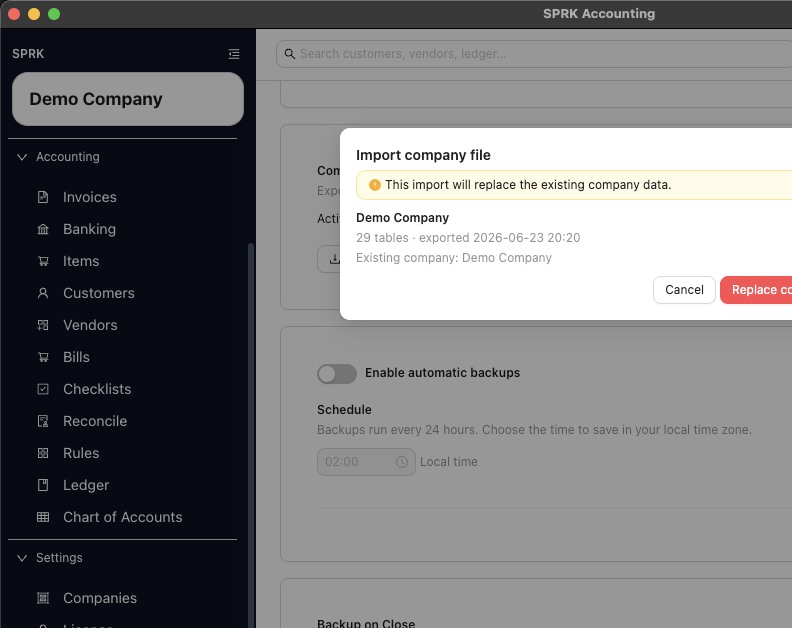Click the search magnifier icon
792x628 pixels.
[x=289, y=54]
